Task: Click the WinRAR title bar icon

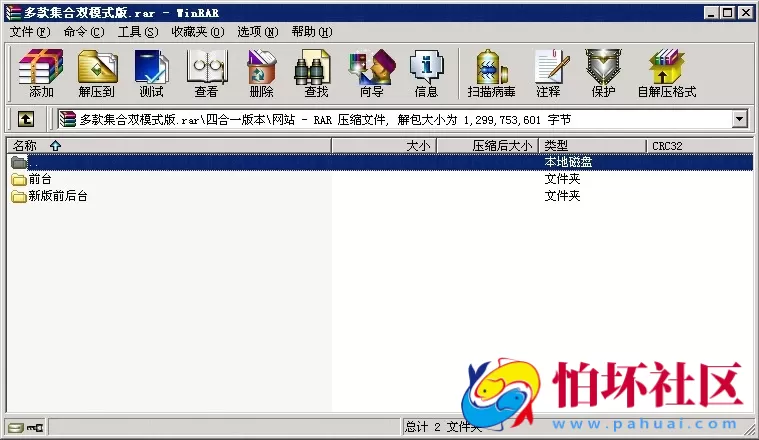Action: (13, 13)
